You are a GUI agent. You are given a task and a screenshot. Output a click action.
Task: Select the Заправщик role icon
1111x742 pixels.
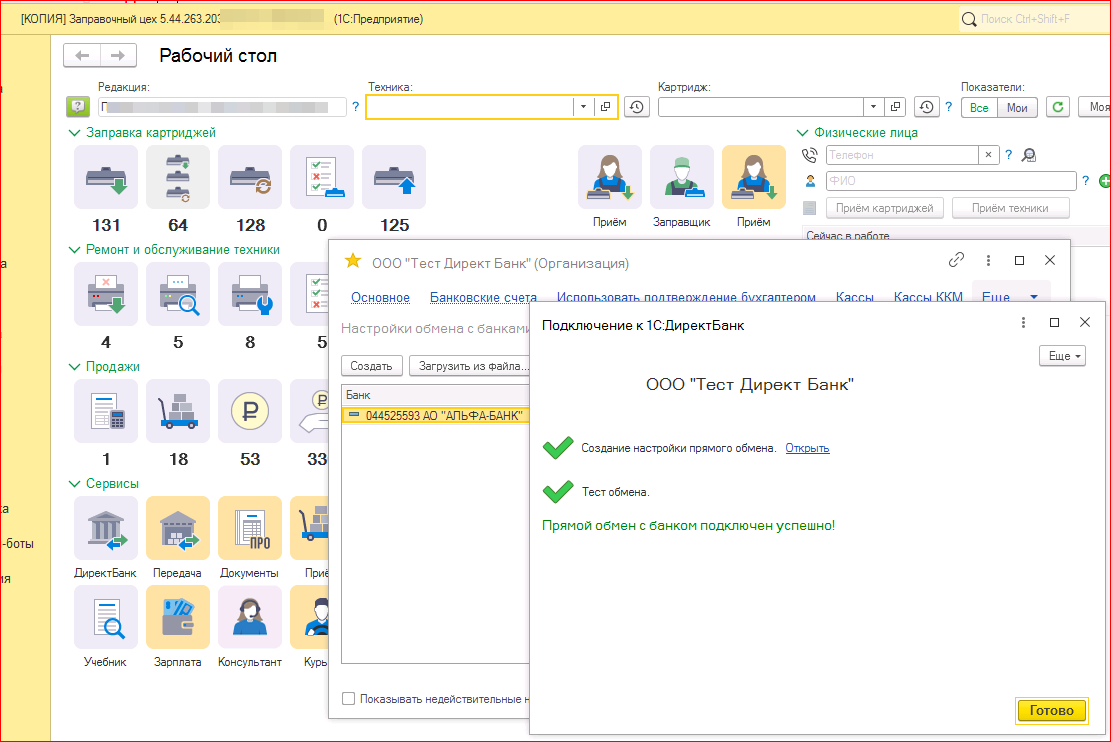[682, 177]
